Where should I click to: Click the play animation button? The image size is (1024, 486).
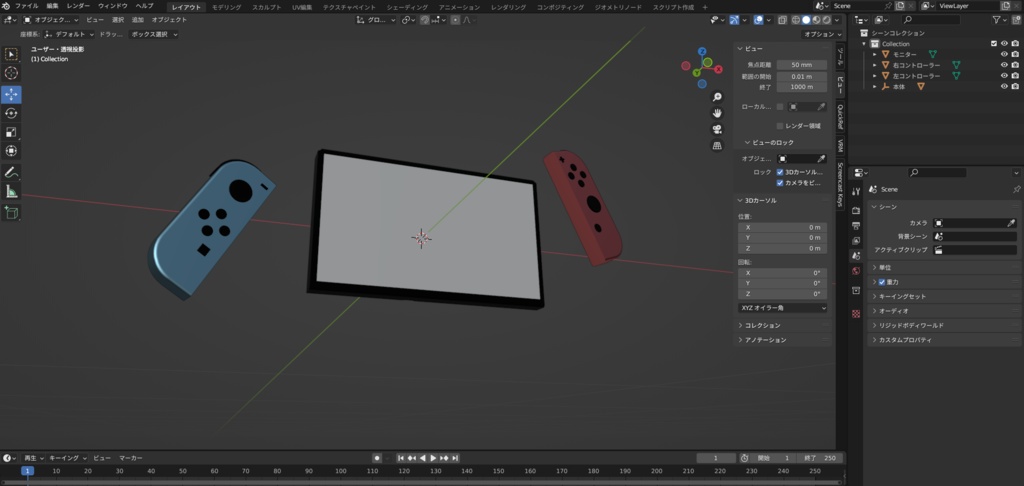click(x=433, y=458)
